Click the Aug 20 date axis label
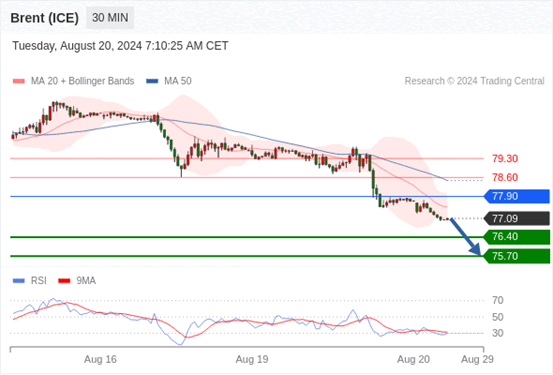The height and width of the screenshot is (375, 553). (413, 359)
